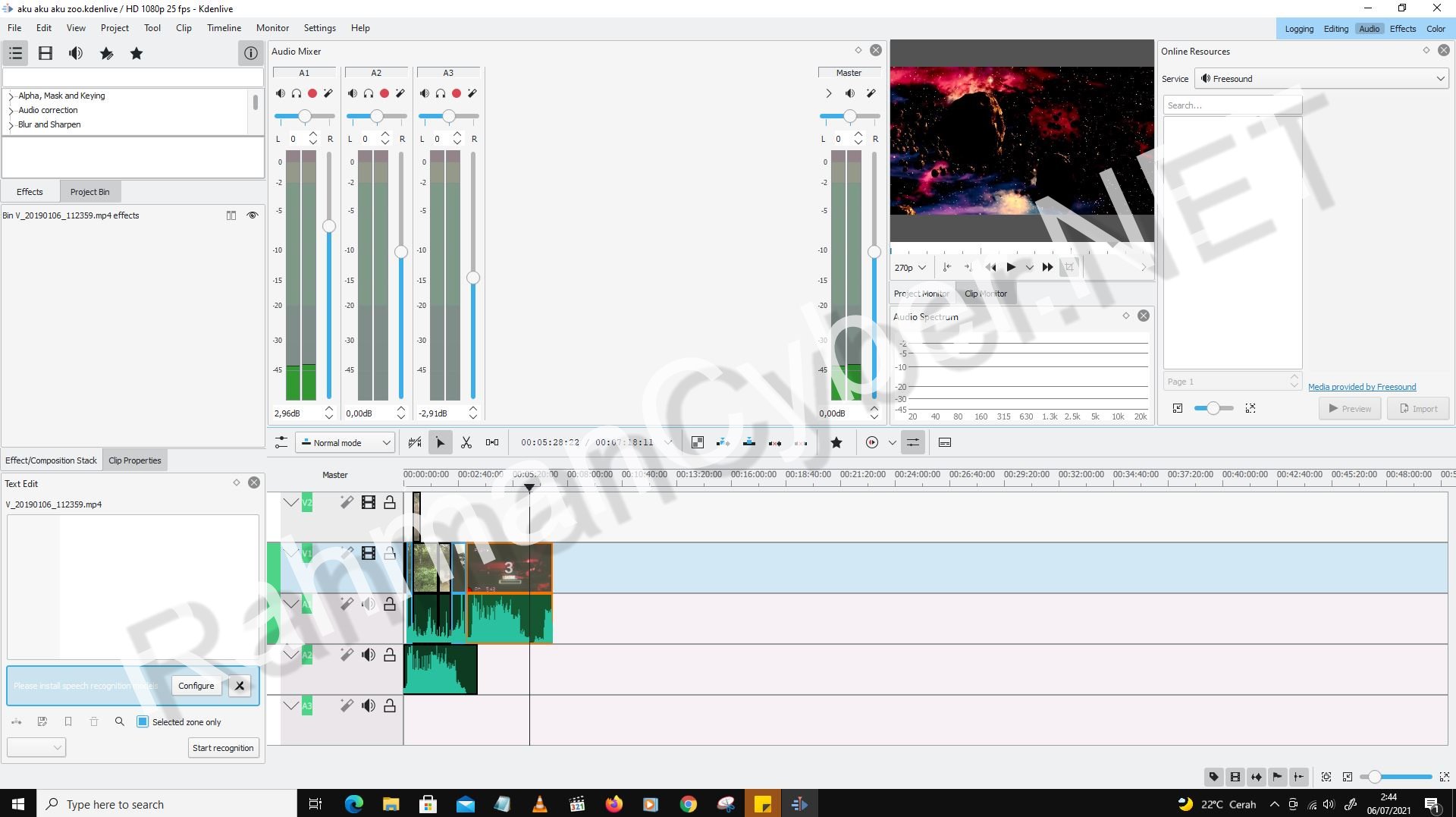Viewport: 1456px width, 817px height.
Task: Solo the A1 mixer channel headphones
Action: pos(297,93)
